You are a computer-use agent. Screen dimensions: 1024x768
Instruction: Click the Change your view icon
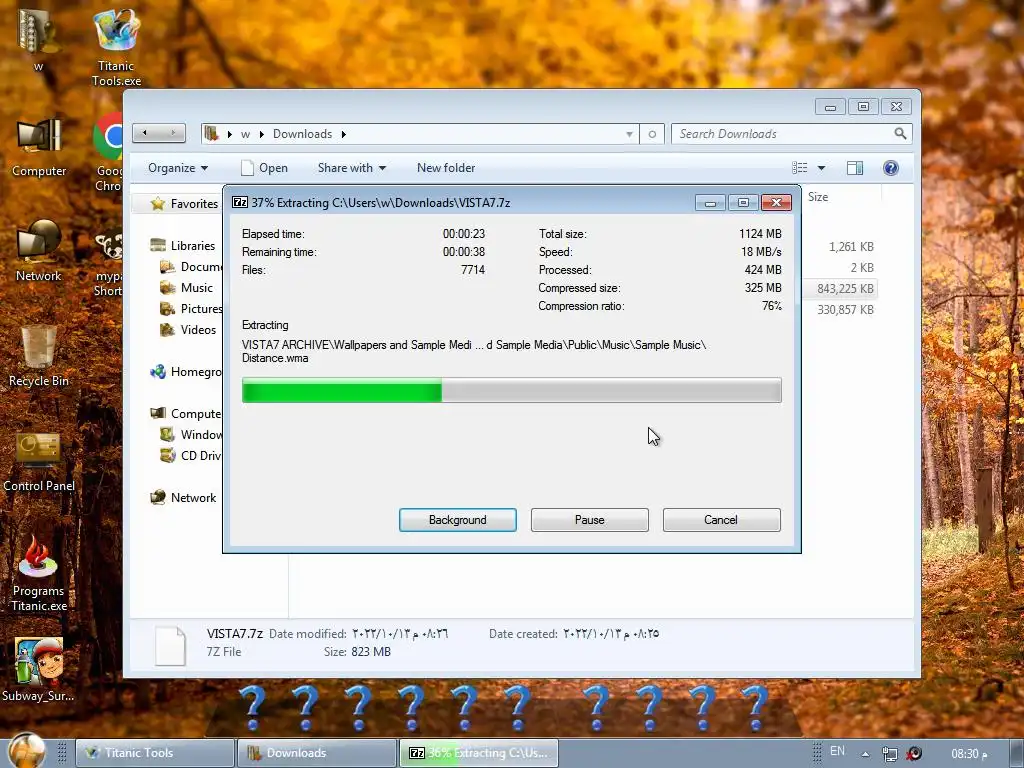pyautogui.click(x=800, y=168)
